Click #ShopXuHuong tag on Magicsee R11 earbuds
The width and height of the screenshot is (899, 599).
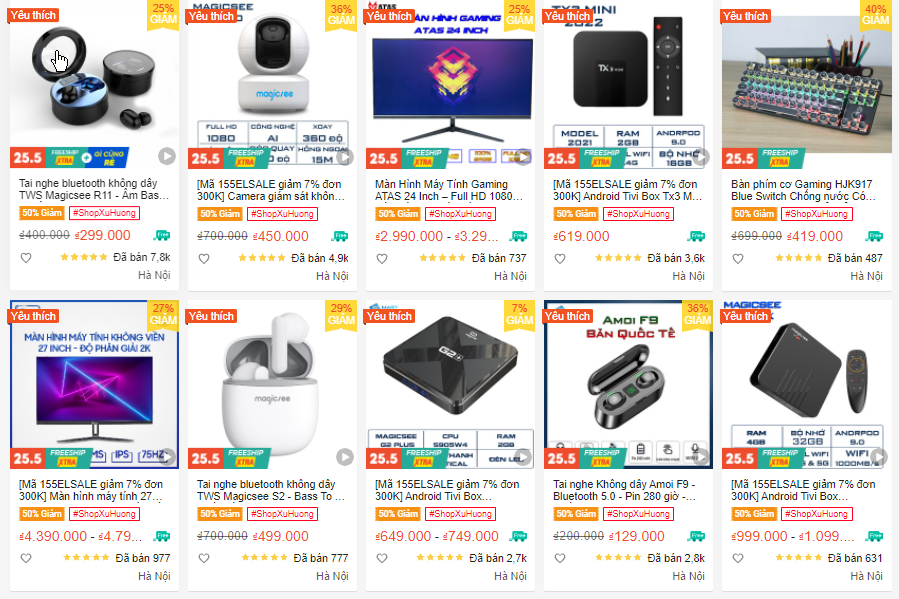coord(104,213)
